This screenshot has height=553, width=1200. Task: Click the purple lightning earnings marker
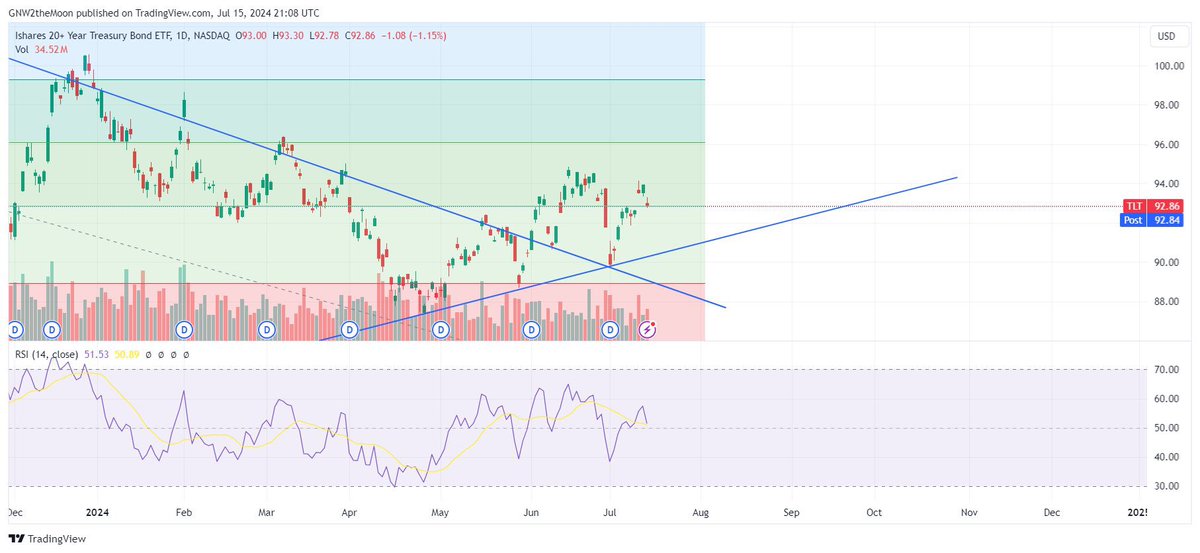pos(647,329)
